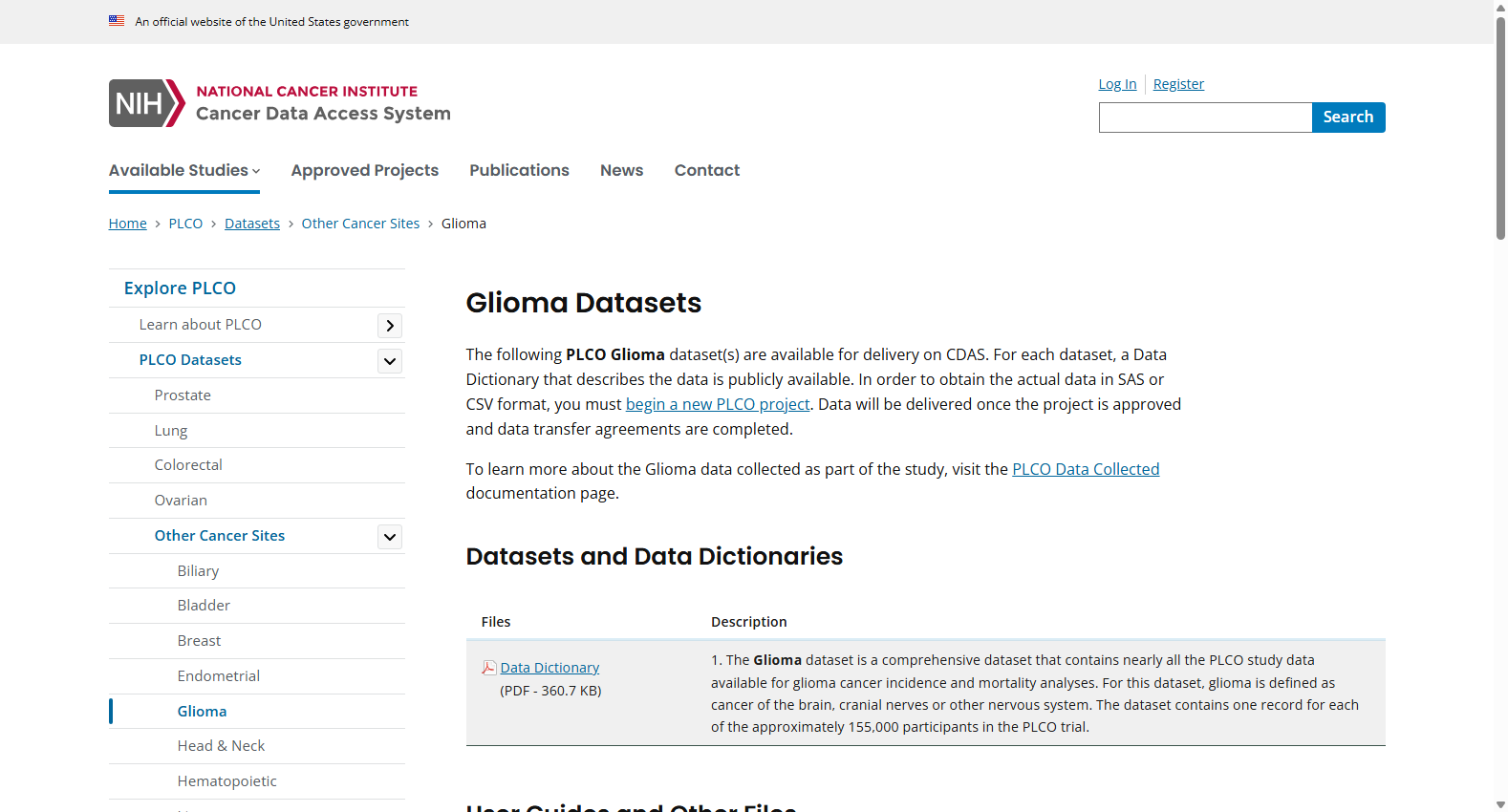The image size is (1508, 812).
Task: Open the Colorectal datasets item
Action: point(188,465)
